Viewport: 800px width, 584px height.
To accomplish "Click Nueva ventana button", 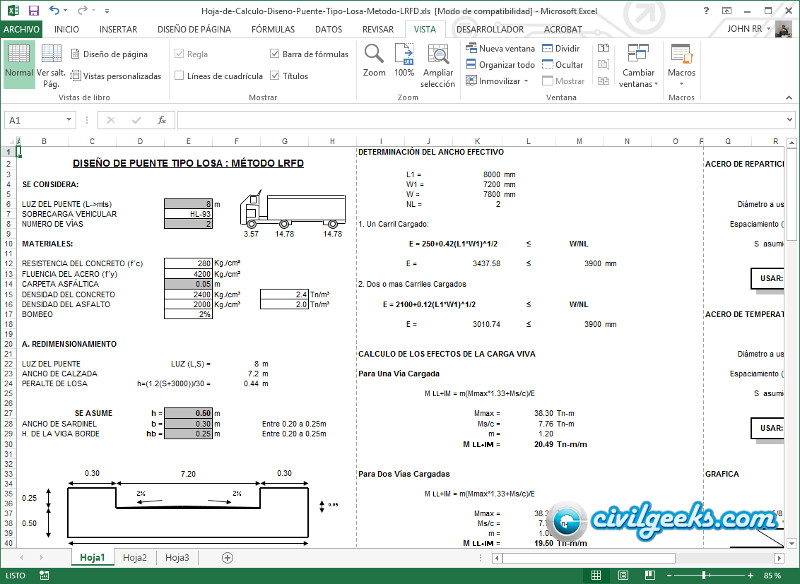I will point(500,48).
